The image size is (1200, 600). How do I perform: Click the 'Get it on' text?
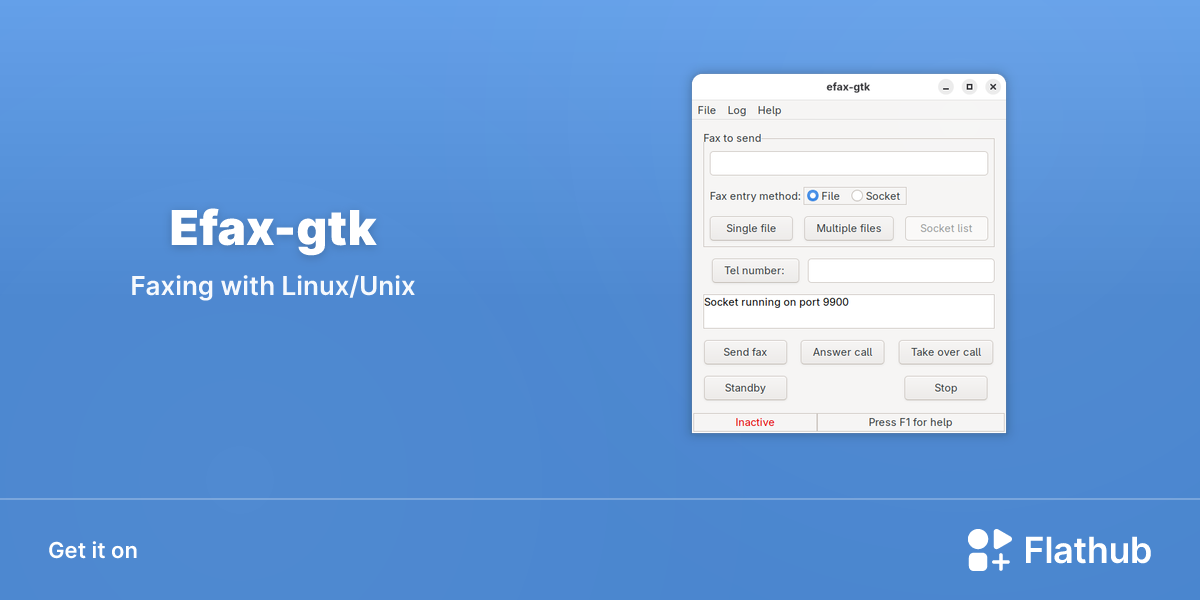point(93,550)
